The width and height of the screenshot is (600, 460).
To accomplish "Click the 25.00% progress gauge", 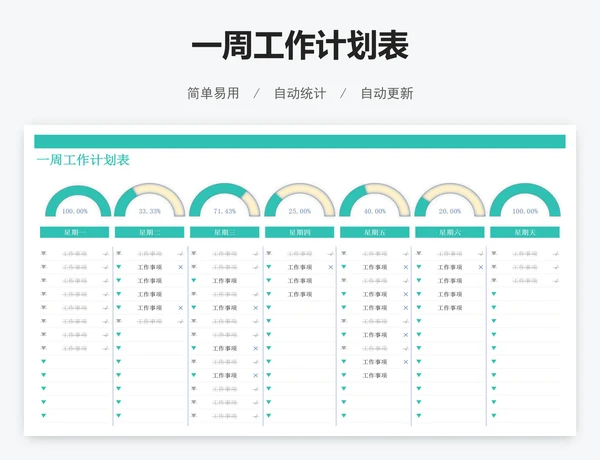I will point(300,200).
